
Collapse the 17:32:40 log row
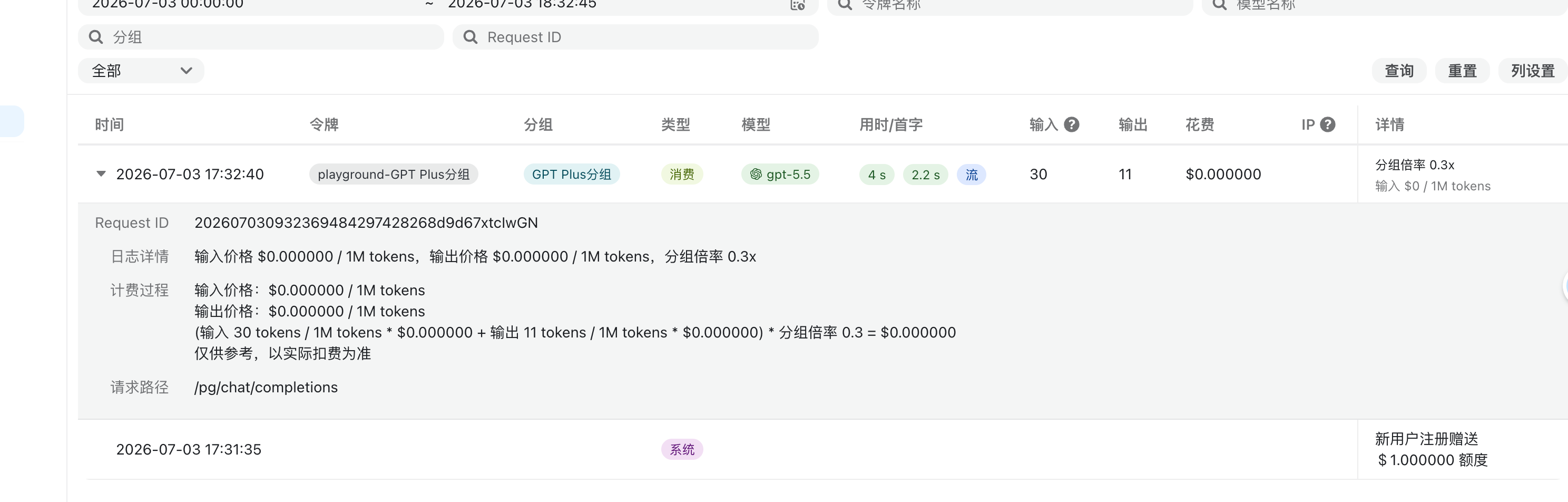click(101, 173)
